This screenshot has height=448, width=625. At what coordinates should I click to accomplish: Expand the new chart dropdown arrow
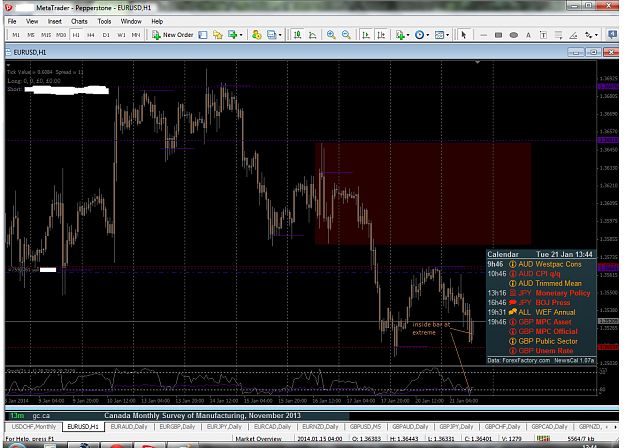[241, 35]
